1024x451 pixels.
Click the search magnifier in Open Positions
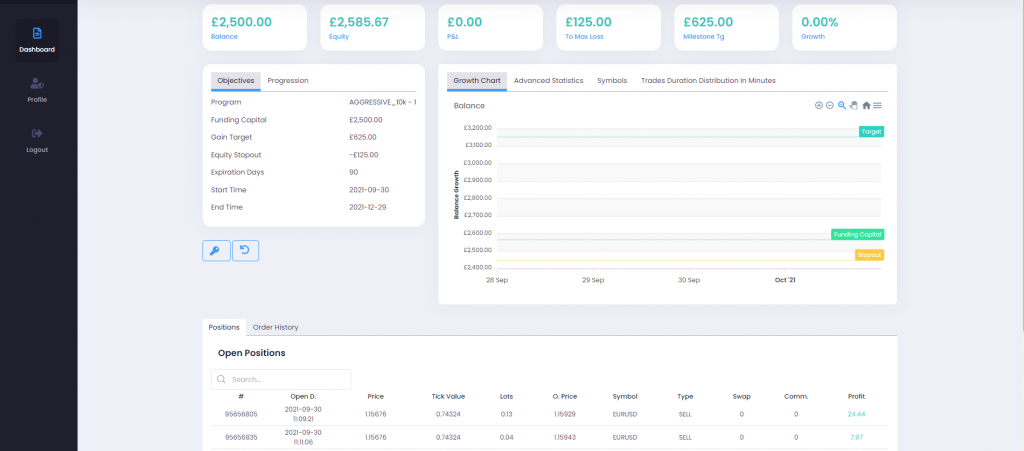click(221, 379)
